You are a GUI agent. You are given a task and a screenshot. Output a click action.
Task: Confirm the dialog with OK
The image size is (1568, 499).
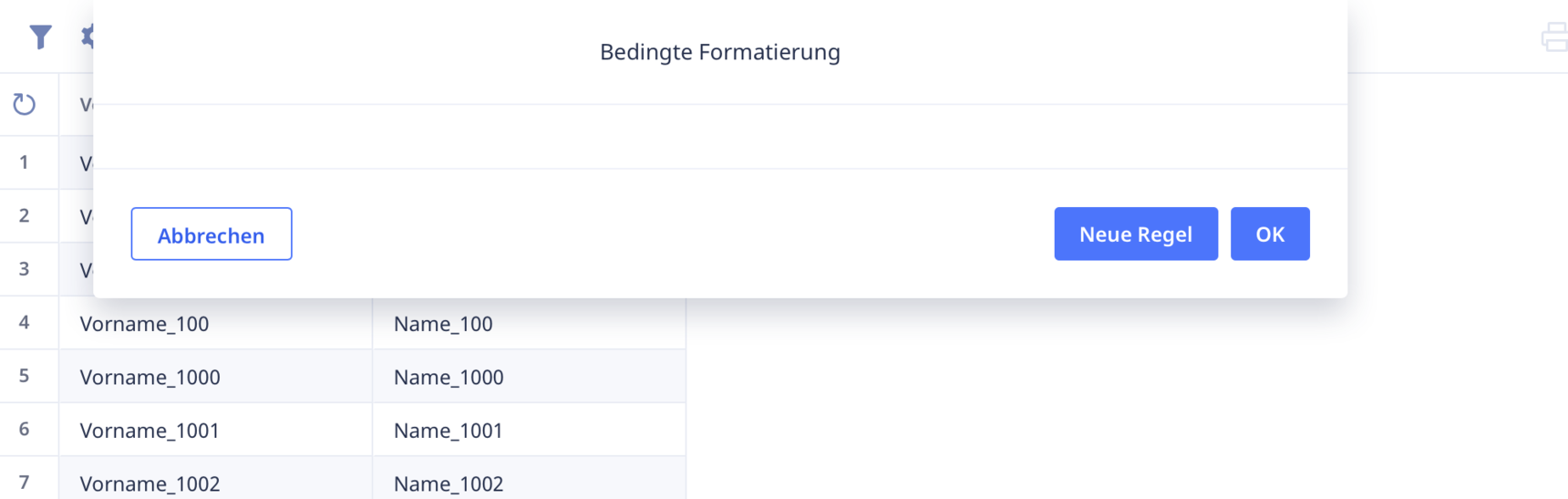(1270, 234)
